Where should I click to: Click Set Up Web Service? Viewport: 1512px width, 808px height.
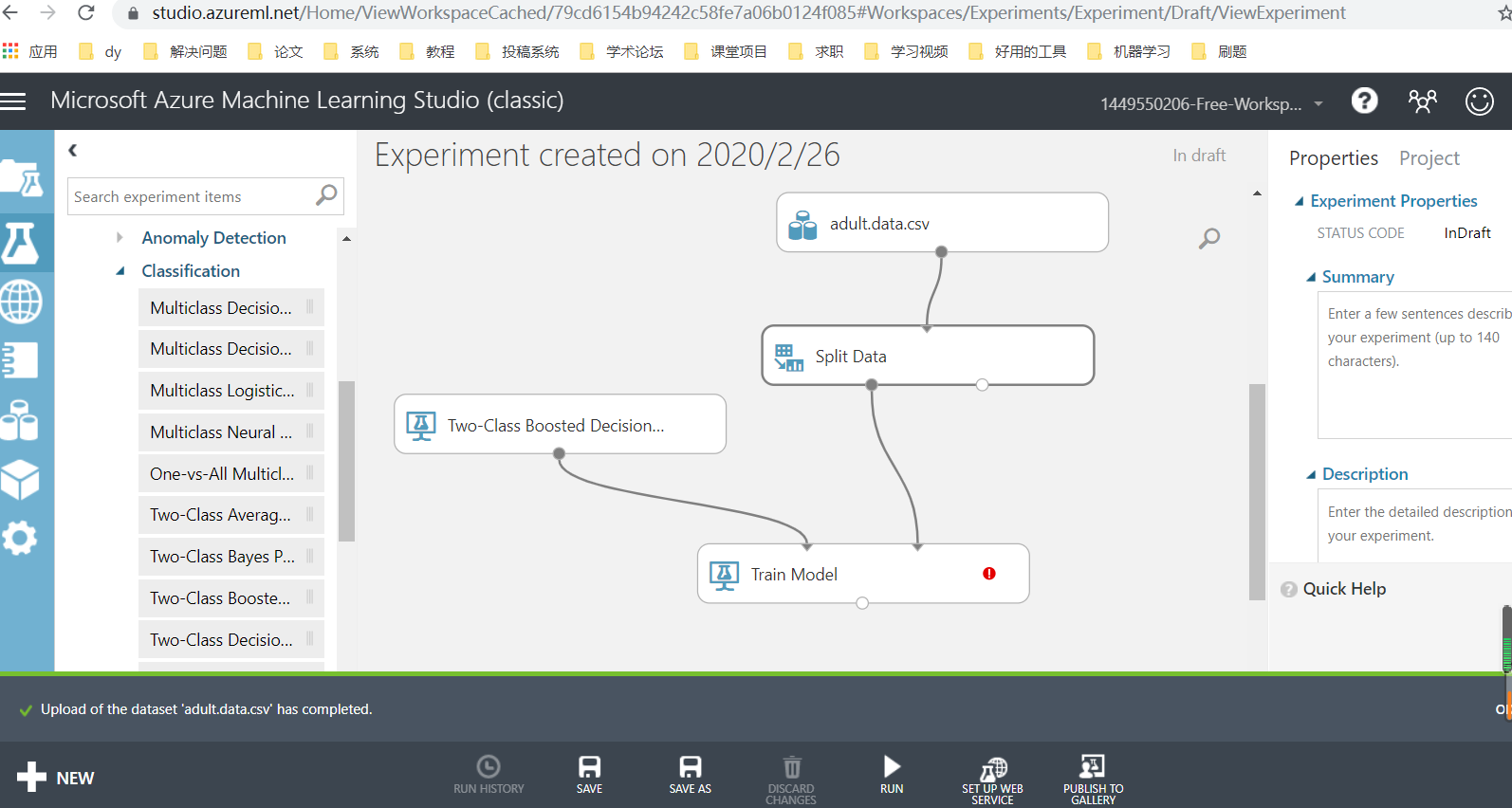[992, 780]
